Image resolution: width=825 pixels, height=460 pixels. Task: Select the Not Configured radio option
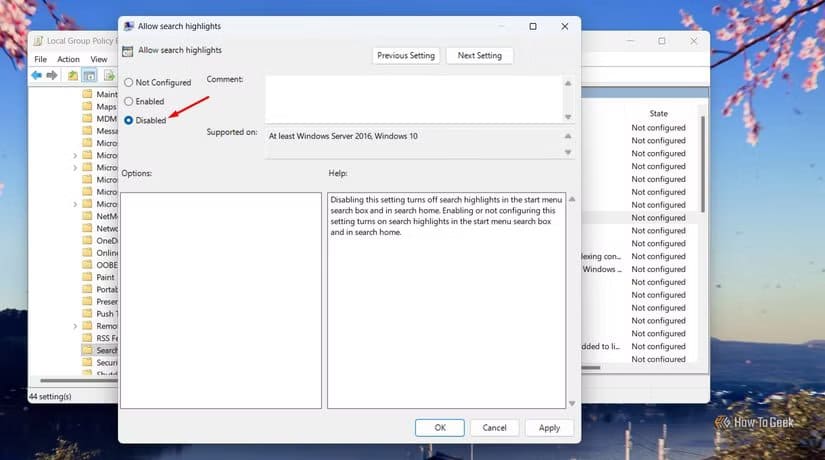(128, 82)
